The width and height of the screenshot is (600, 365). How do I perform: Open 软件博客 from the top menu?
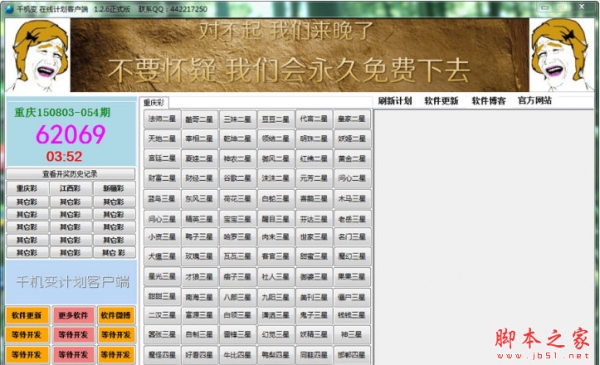488,101
